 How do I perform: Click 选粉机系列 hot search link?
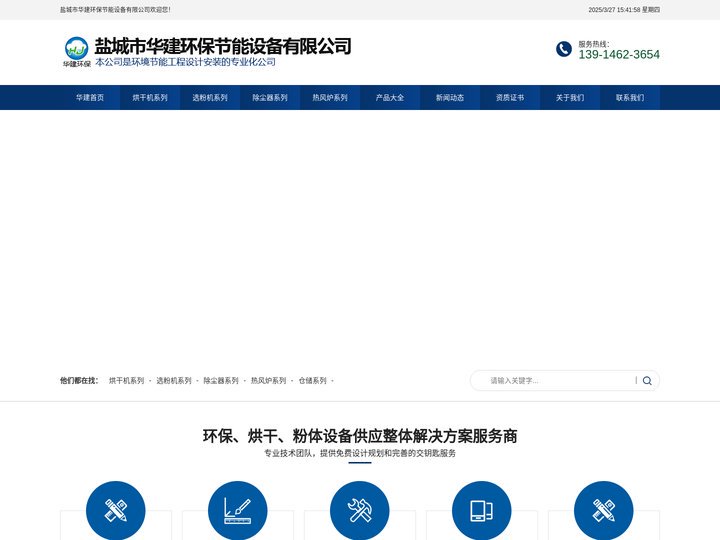(x=174, y=381)
